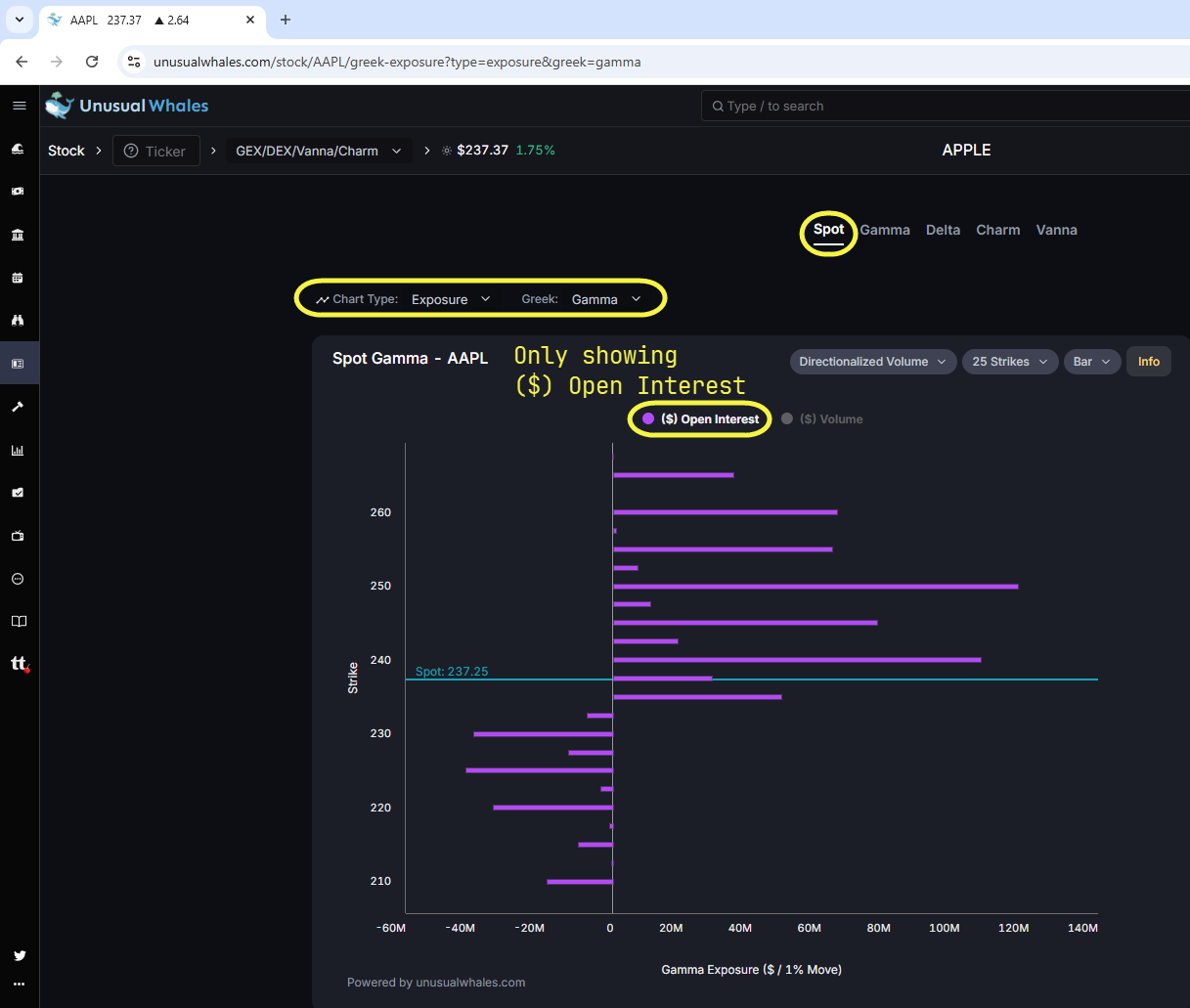Click the browser address bar URL
The height and width of the screenshot is (1008, 1190).
click(397, 62)
